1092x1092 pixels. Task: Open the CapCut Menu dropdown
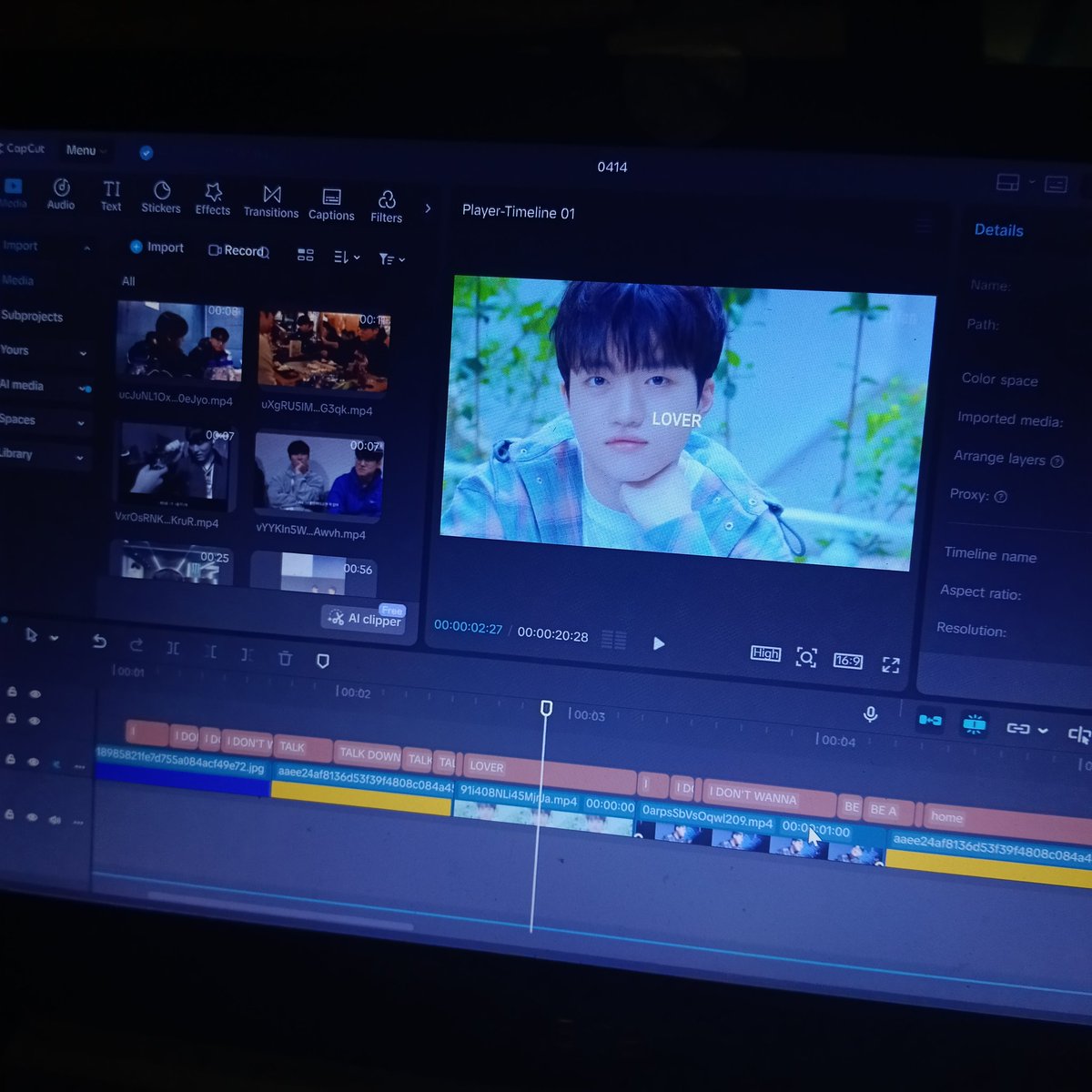coord(86,150)
